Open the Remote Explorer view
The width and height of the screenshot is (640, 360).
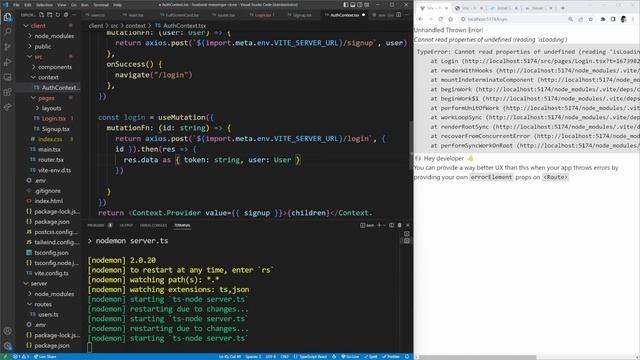coord(7,77)
